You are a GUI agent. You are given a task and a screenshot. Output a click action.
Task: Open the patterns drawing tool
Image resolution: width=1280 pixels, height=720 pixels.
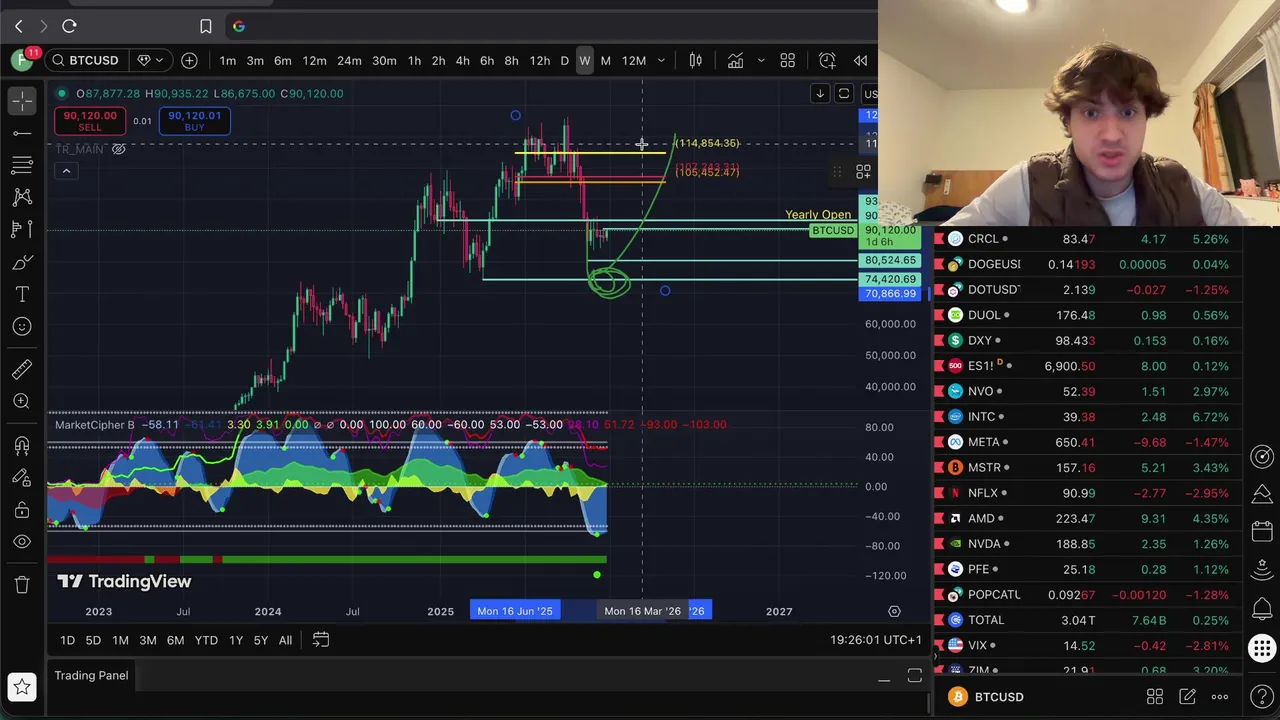click(x=21, y=197)
